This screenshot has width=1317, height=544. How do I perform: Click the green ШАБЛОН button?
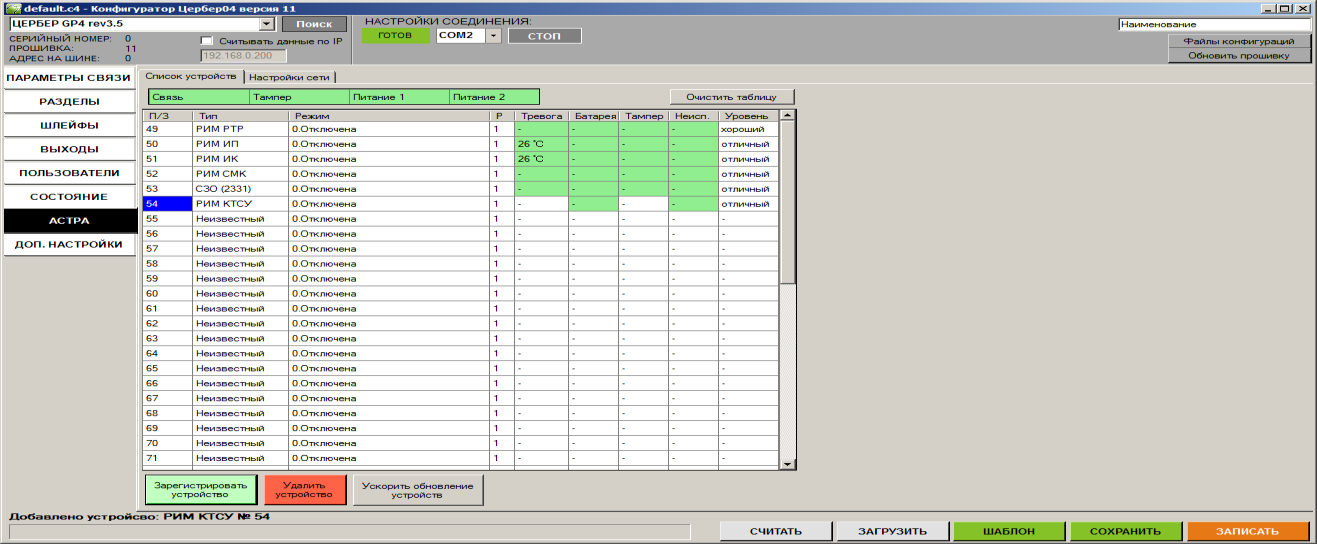click(1009, 531)
